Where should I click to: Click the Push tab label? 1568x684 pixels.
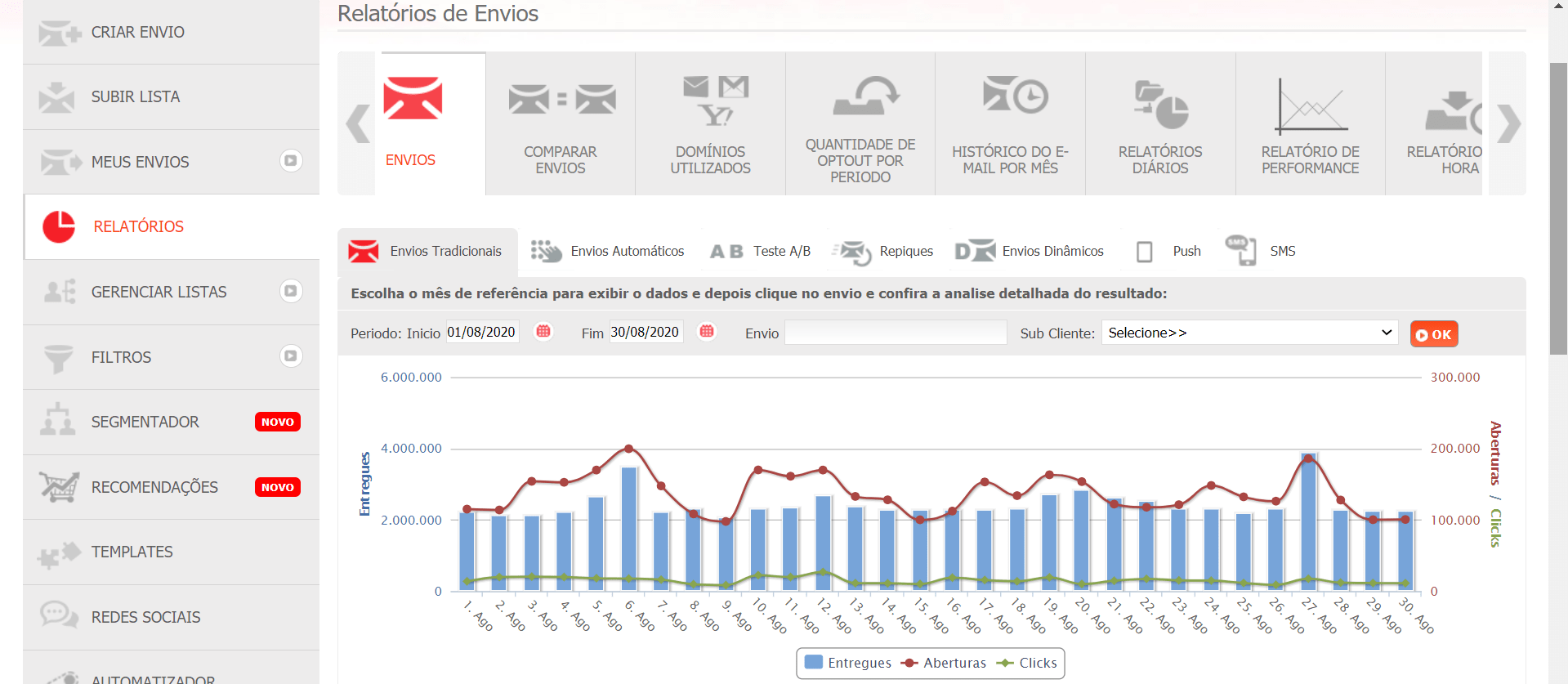(1186, 252)
